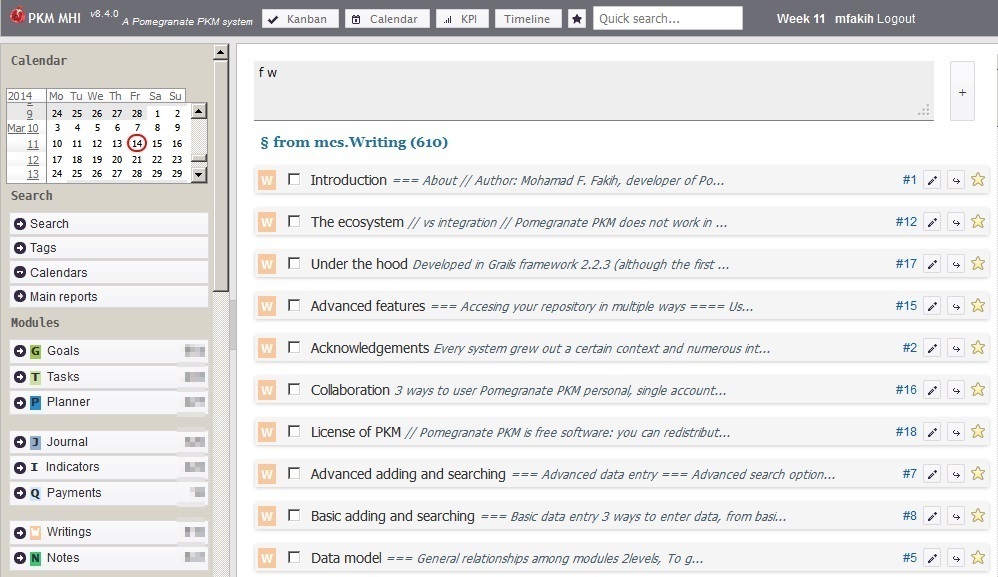Click the arrow icon next to Under the hood
This screenshot has width=998, height=577.
coord(955,265)
